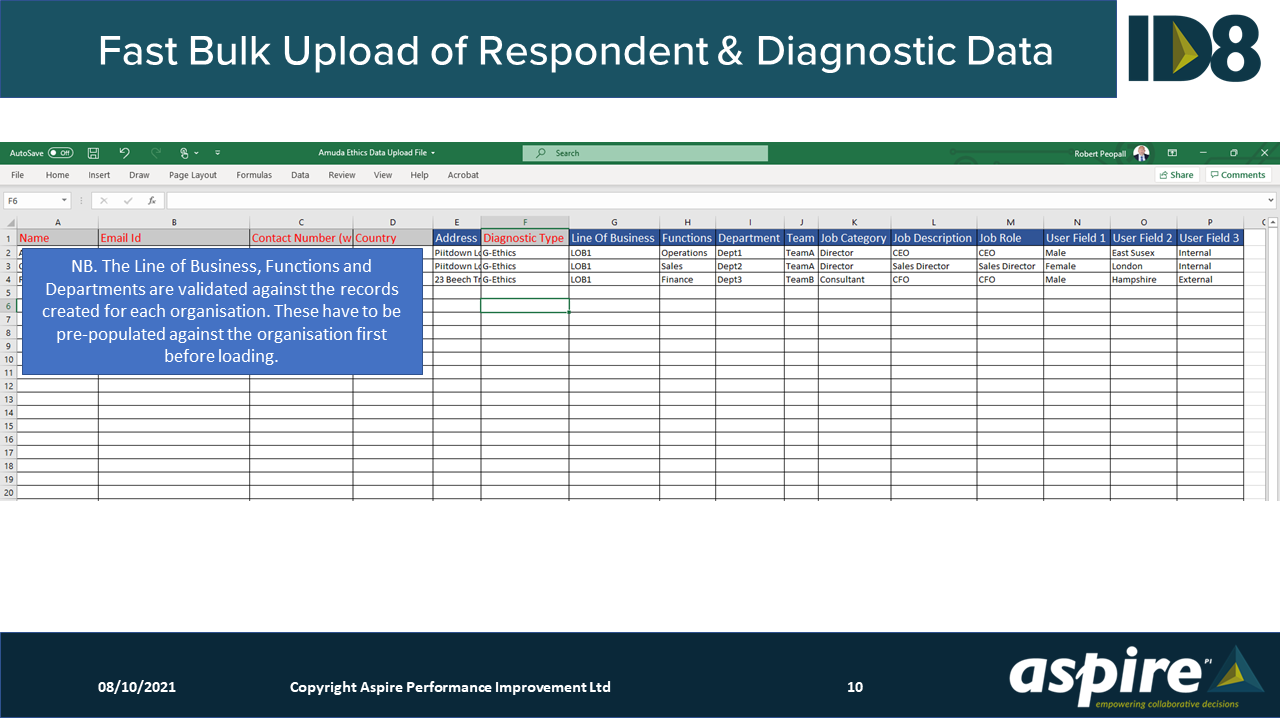Select column A header

click(58, 222)
